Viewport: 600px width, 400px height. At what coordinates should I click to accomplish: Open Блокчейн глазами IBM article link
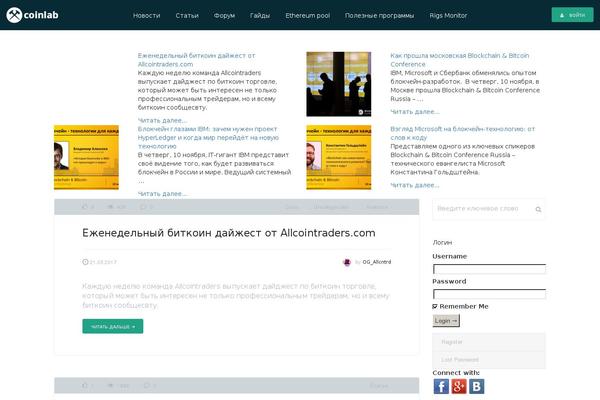[x=208, y=137]
